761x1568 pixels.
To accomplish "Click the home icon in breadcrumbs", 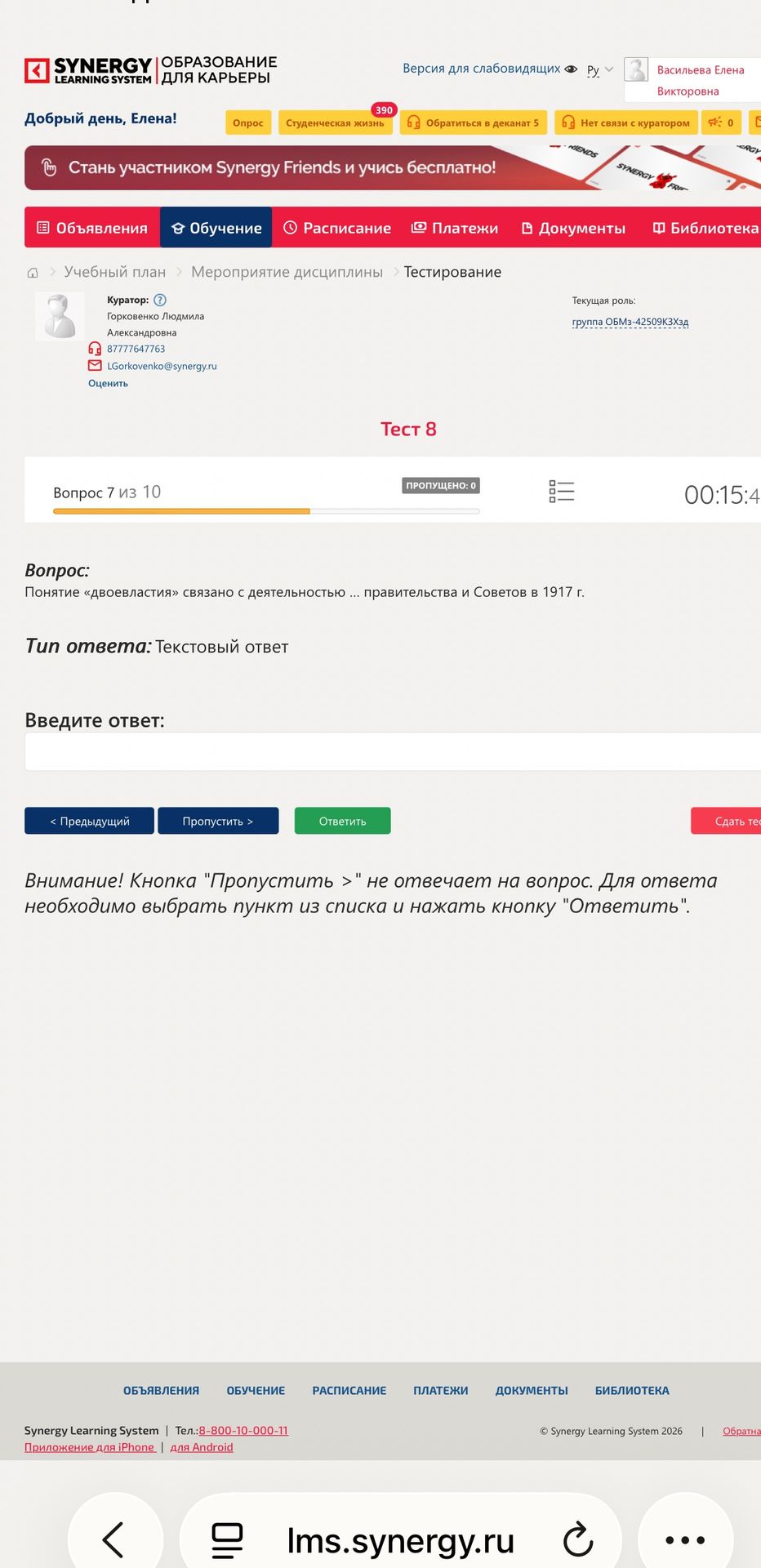I will point(33,273).
